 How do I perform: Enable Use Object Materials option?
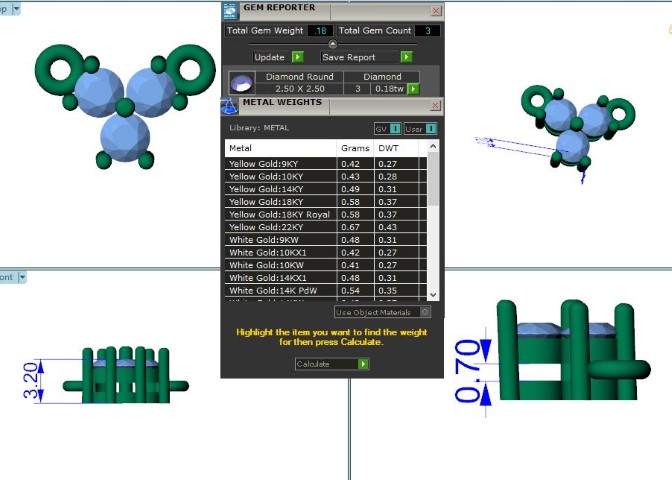tap(426, 312)
